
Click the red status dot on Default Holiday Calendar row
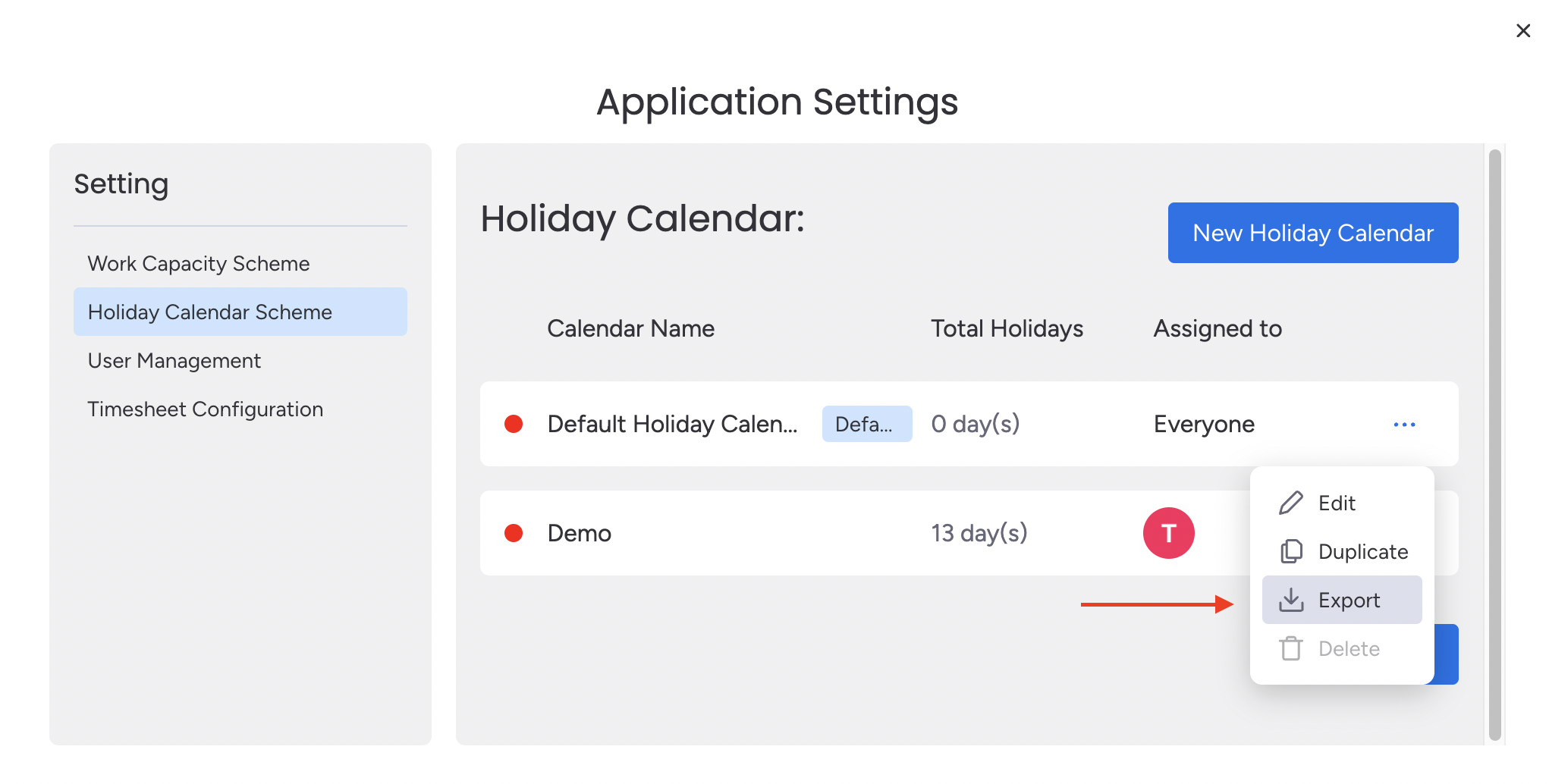coord(514,425)
